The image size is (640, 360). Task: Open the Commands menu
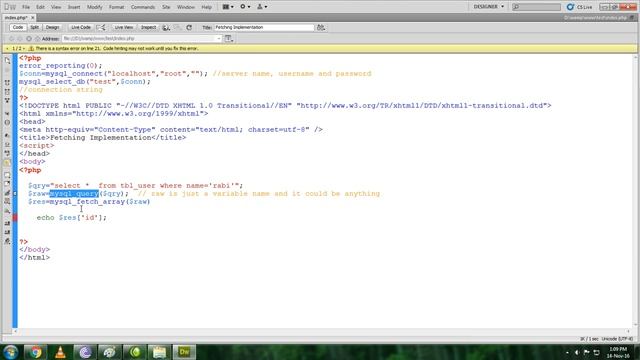point(143,7)
